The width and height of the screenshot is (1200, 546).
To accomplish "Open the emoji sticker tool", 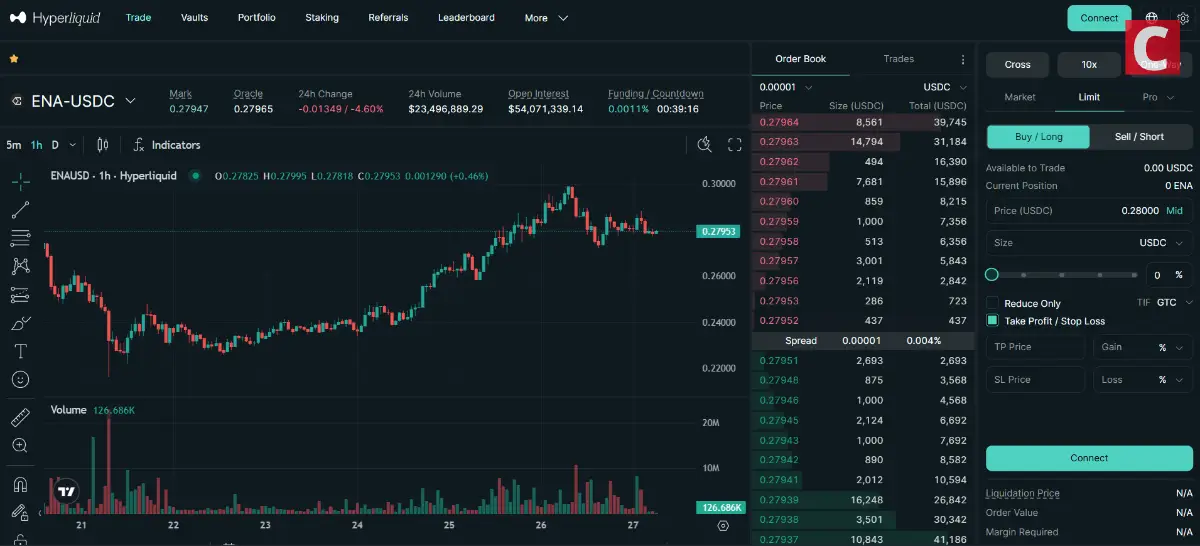I will click(x=20, y=380).
